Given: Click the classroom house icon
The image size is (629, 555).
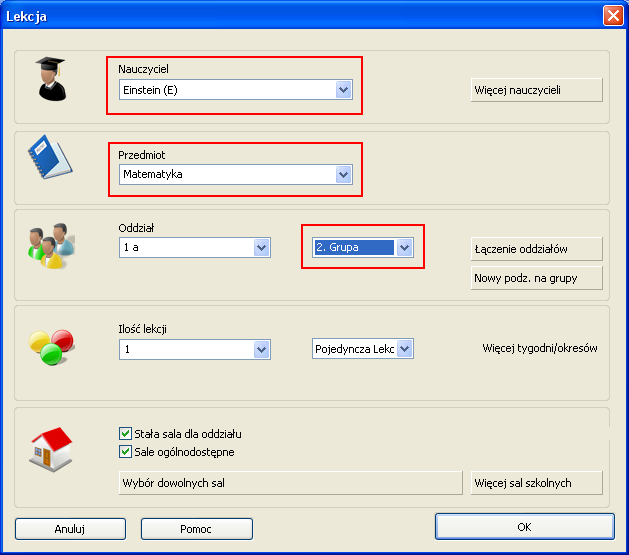Looking at the screenshot, I should (x=51, y=449).
